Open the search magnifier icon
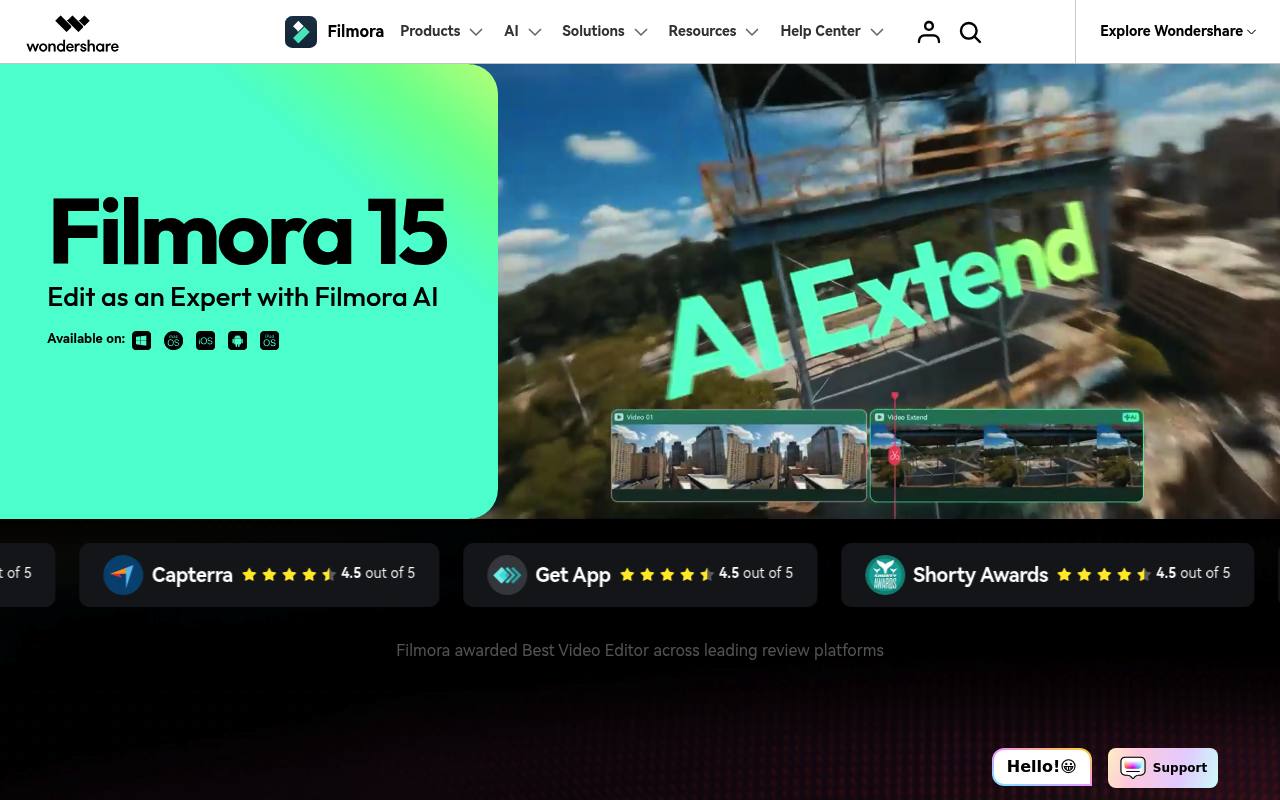Viewport: 1280px width, 800px height. pos(970,32)
